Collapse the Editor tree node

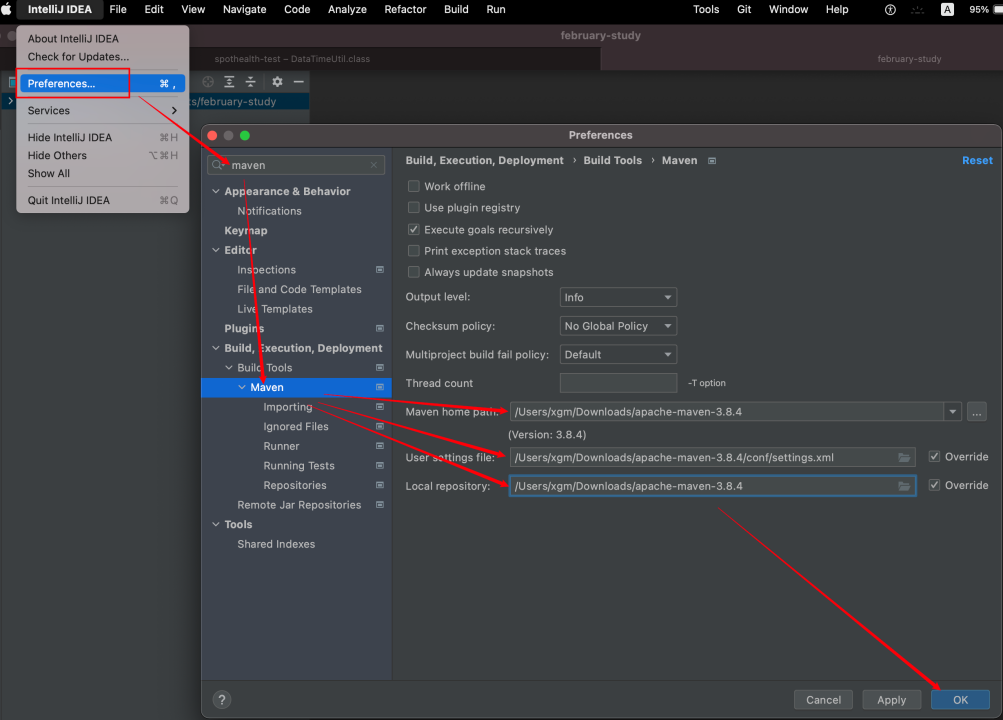click(216, 250)
